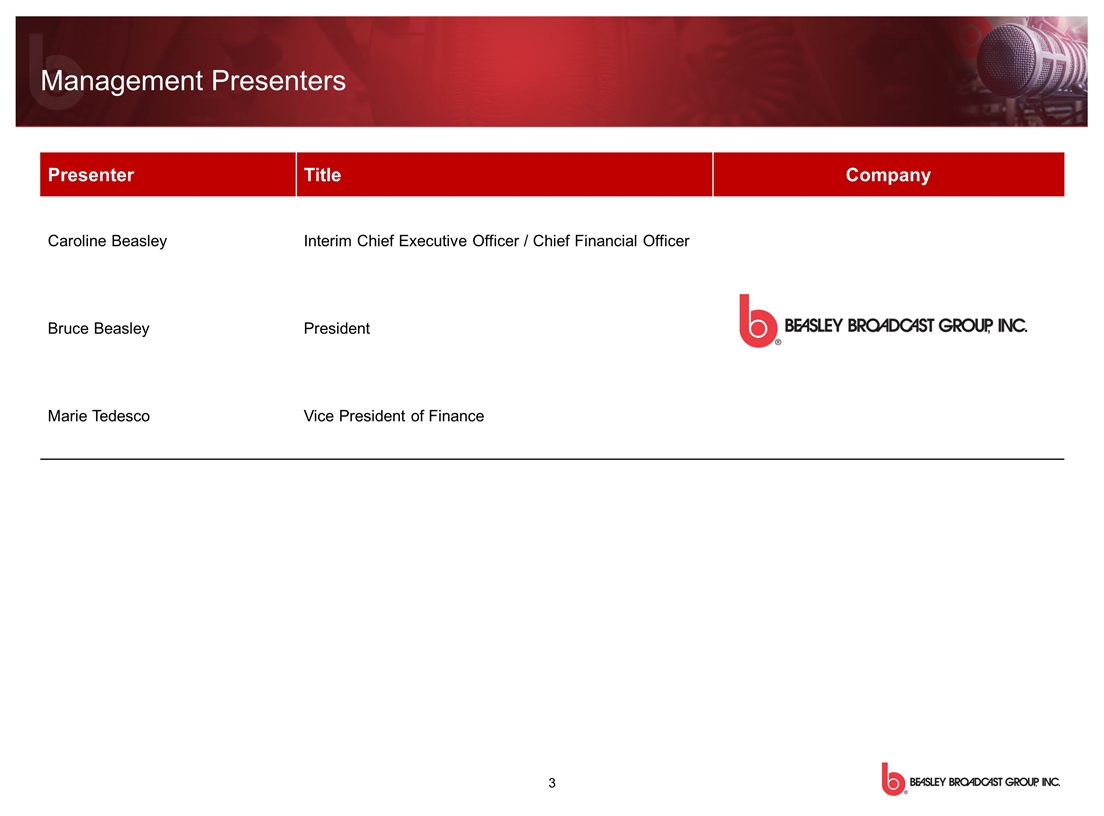This screenshot has height=816, width=1104.
Task: Click the horizontal line below the table
Action: pos(552,459)
